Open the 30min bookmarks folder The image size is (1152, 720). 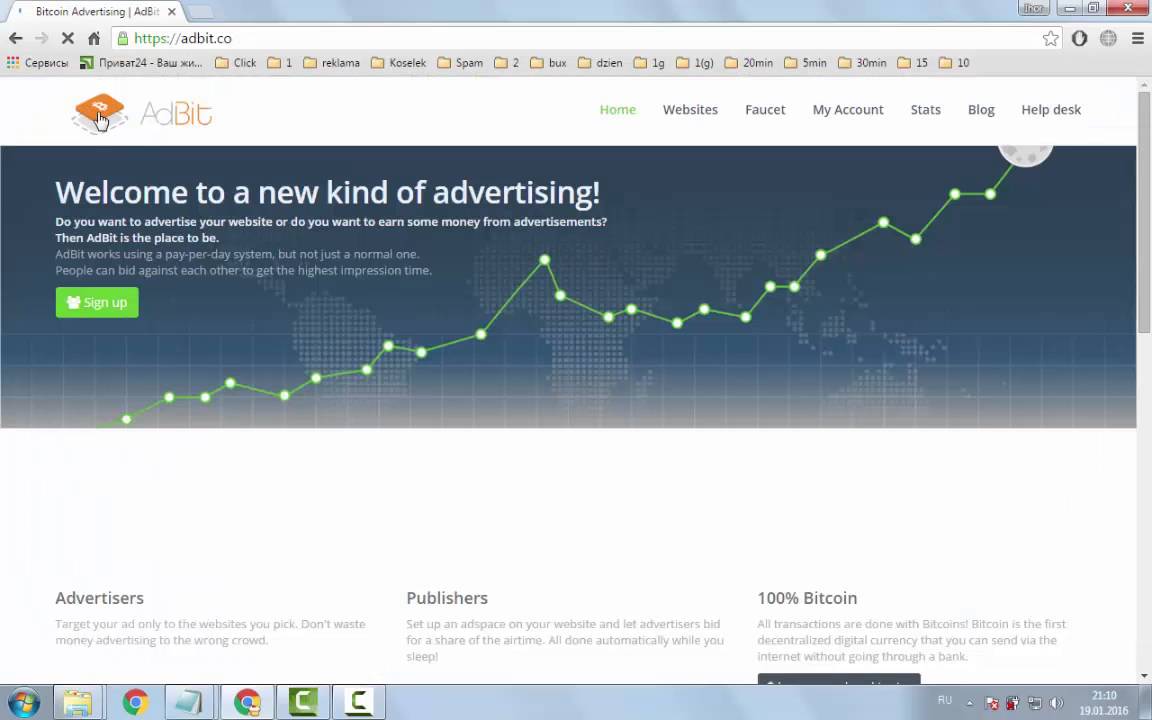coord(862,63)
